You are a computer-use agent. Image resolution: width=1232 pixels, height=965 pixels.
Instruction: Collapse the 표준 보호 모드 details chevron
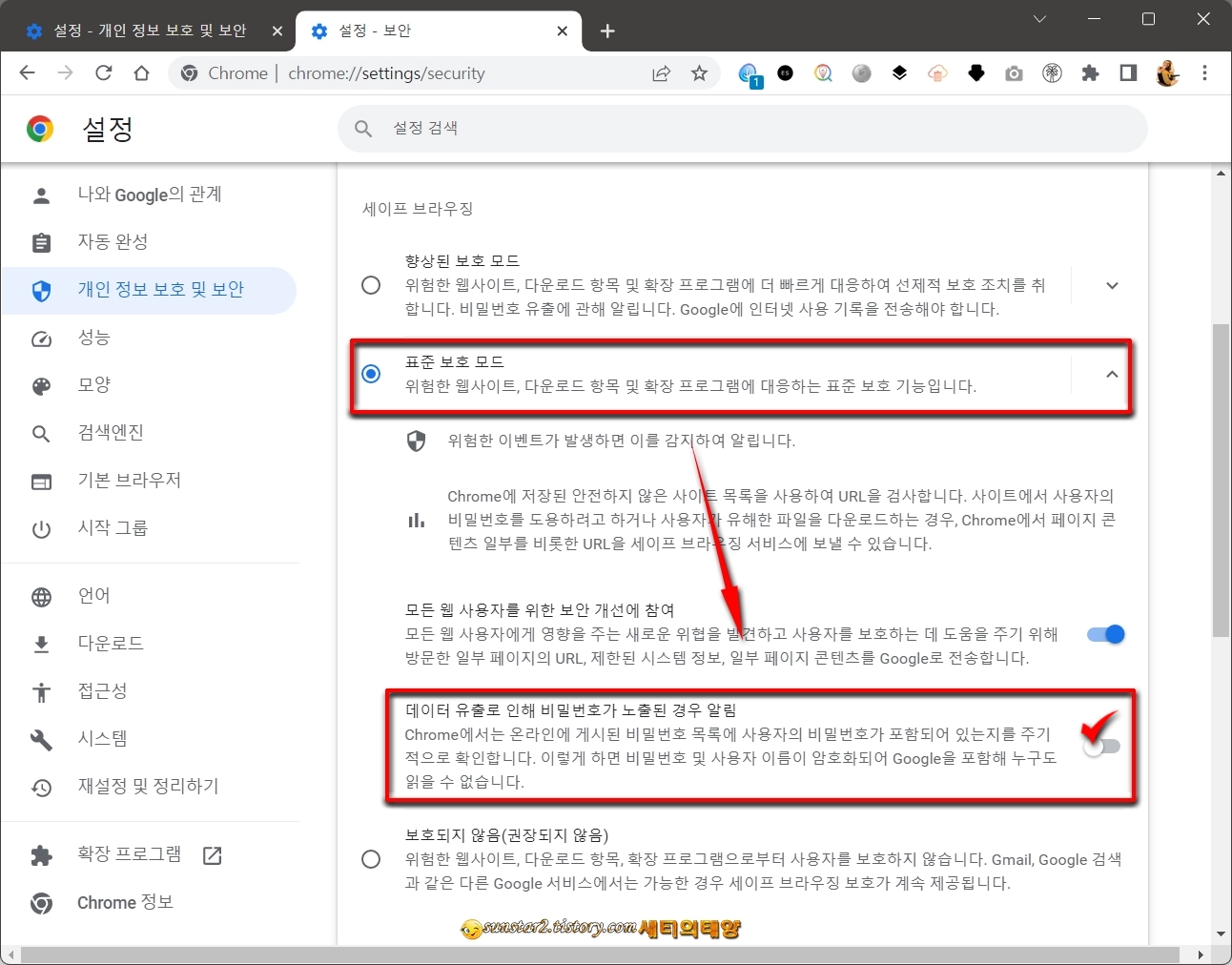click(1112, 374)
